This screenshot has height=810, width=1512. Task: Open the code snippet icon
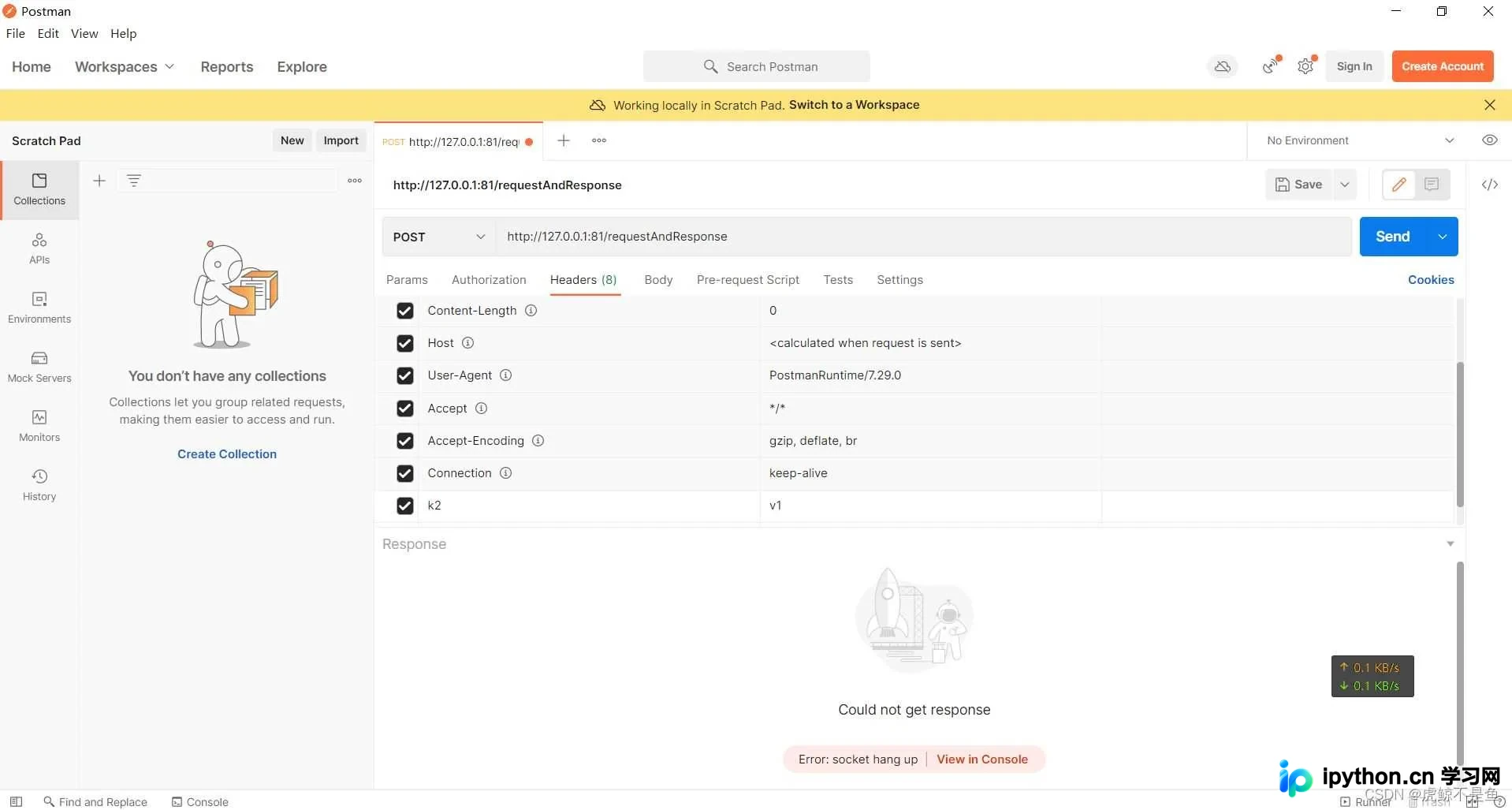(1490, 185)
